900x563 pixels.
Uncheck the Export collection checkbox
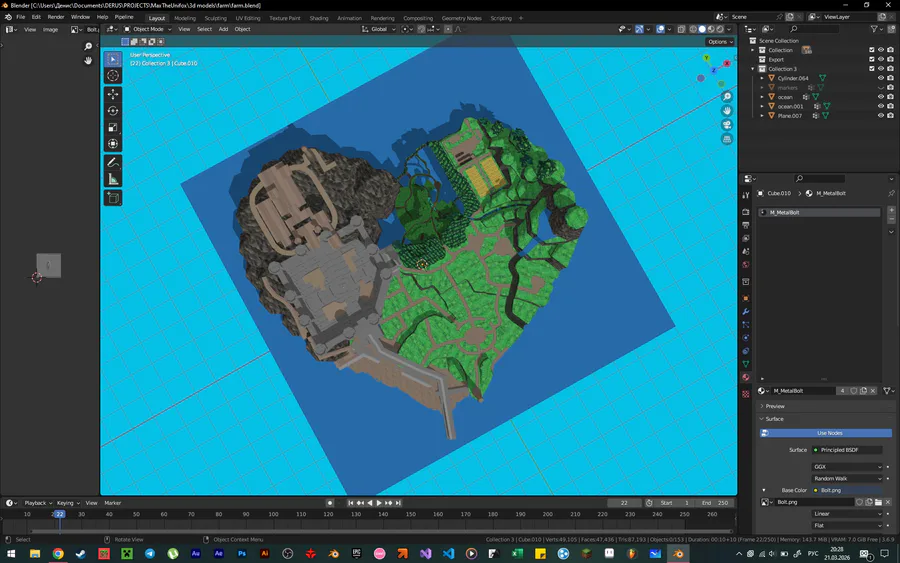click(x=871, y=59)
